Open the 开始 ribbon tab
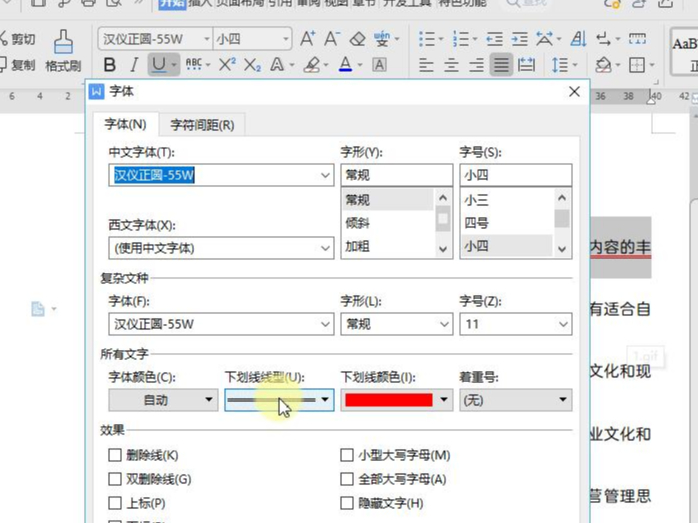The height and width of the screenshot is (523, 698). [x=172, y=4]
